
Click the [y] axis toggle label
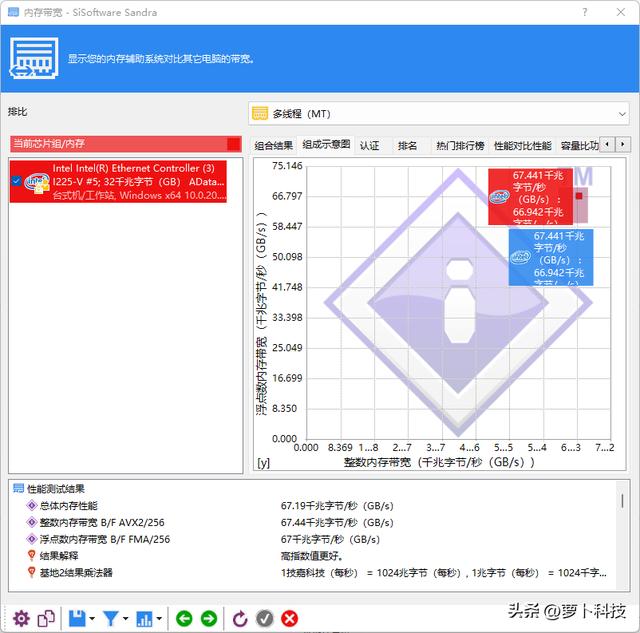(x=263, y=462)
